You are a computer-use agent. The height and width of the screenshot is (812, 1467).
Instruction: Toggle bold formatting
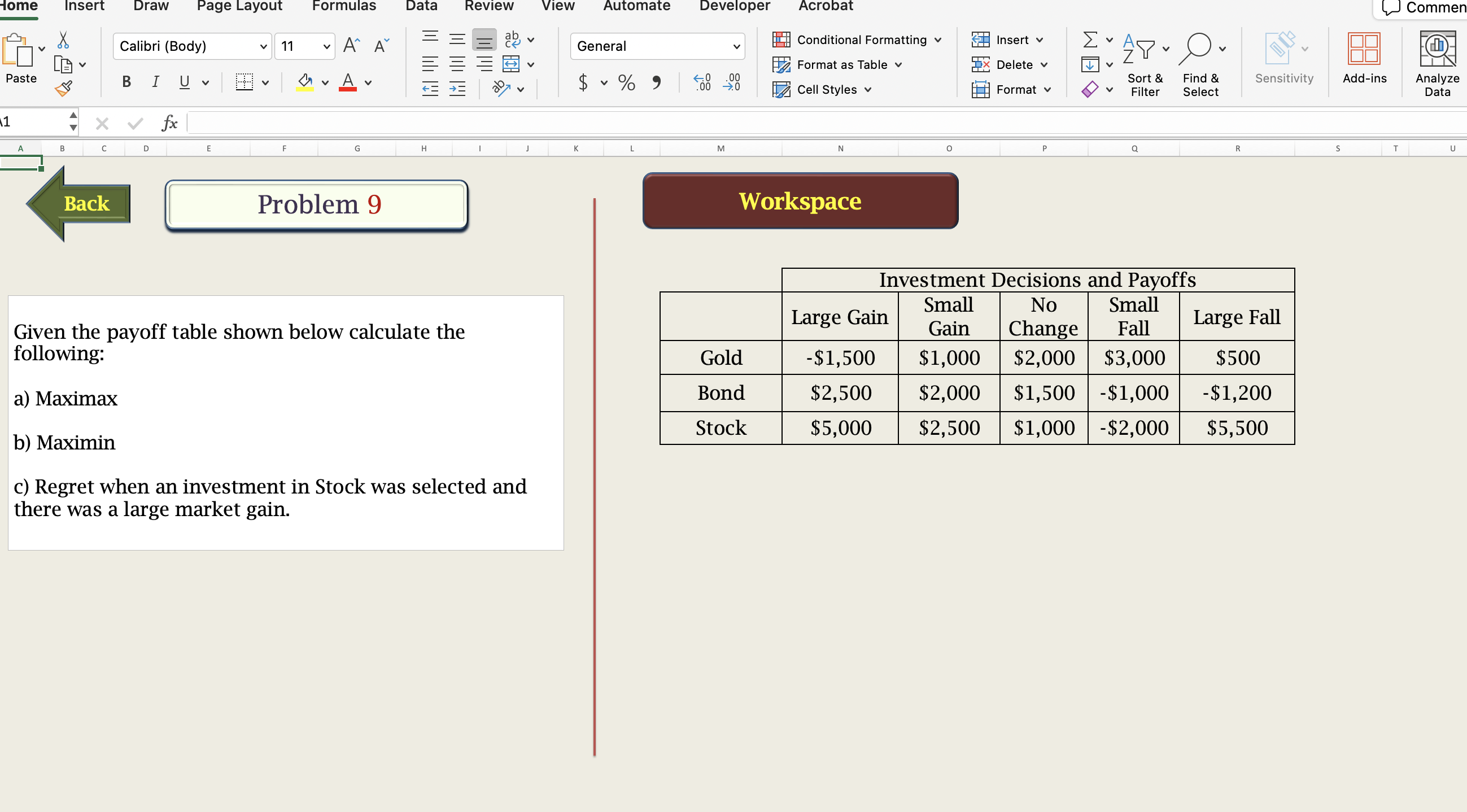[126, 82]
